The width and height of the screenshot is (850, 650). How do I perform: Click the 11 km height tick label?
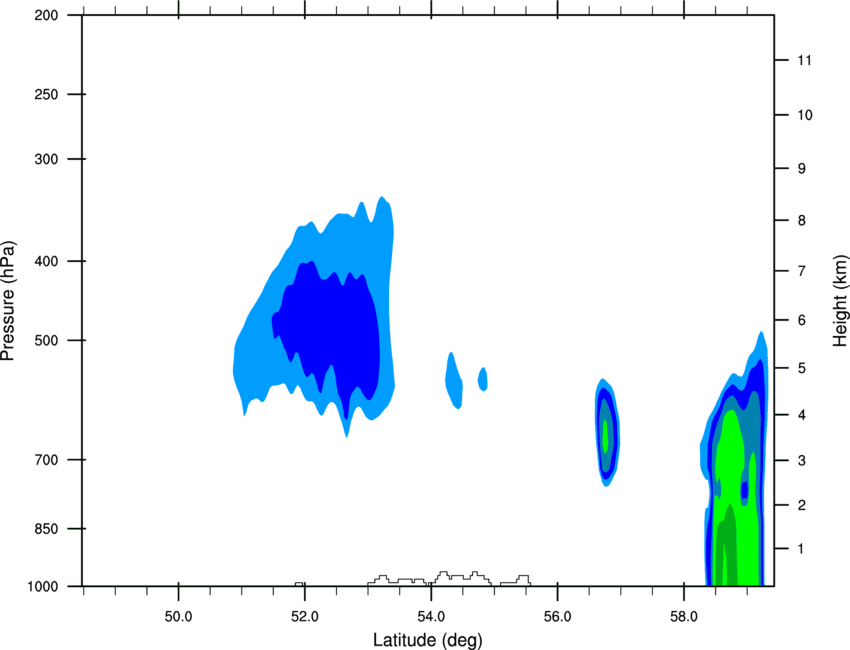tap(804, 60)
